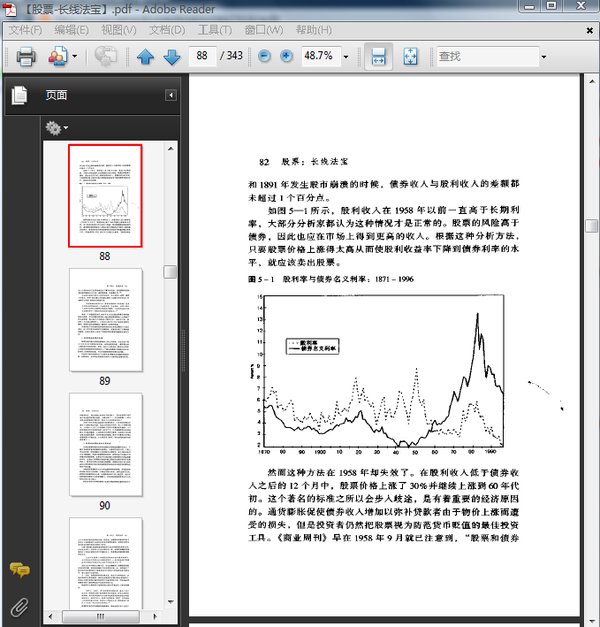Viewport: 600px width, 627px height.
Task: Click the fit one full page icon
Action: coord(410,56)
